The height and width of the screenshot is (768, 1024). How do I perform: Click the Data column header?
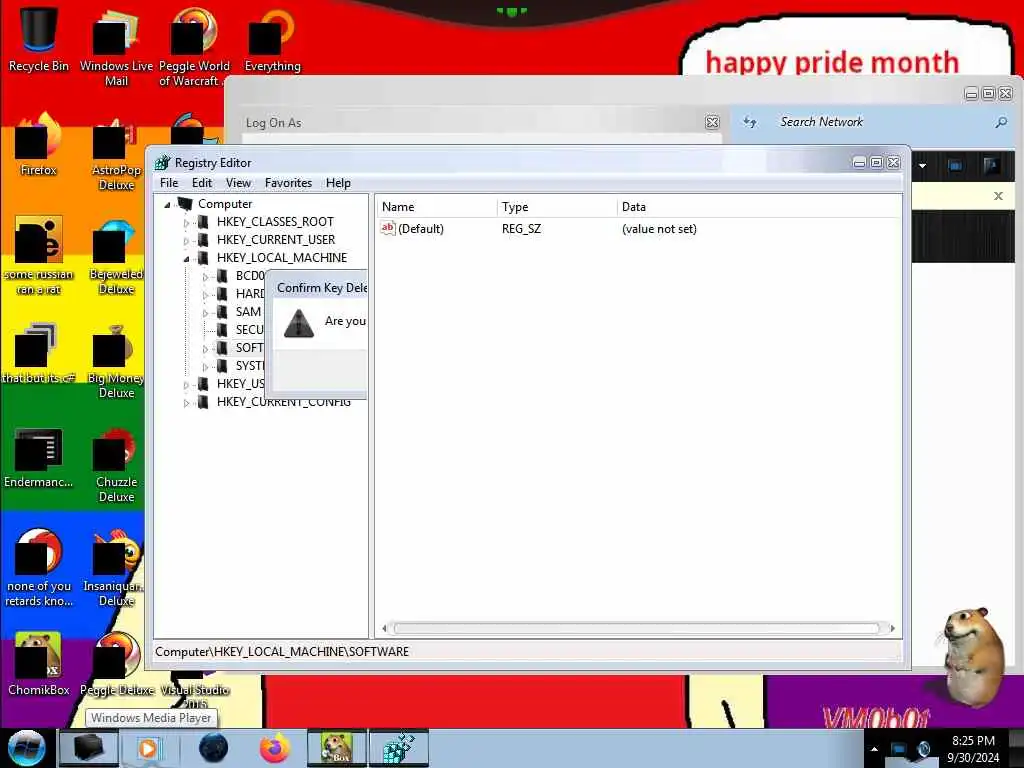pos(758,207)
